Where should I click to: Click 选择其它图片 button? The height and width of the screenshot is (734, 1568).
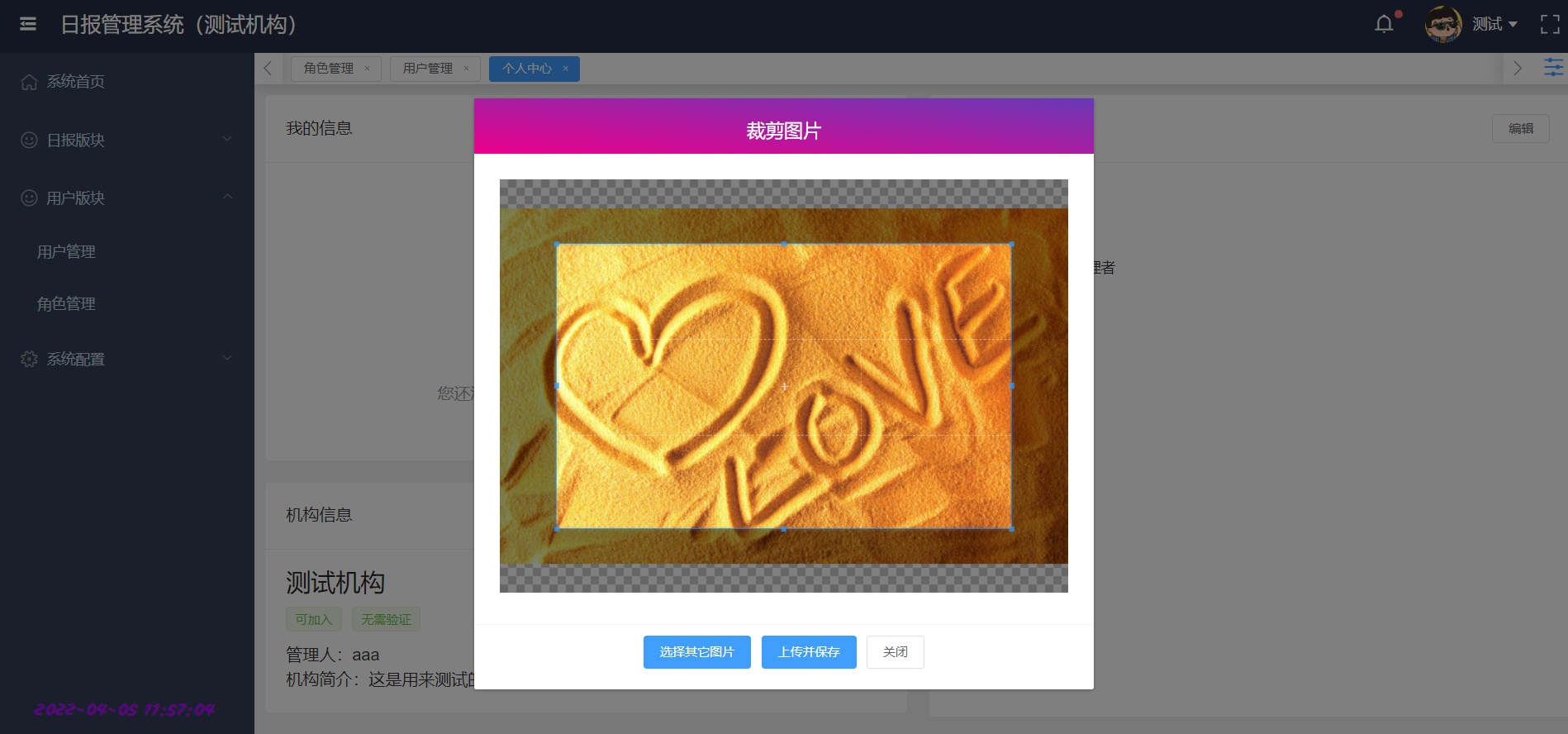[697, 652]
